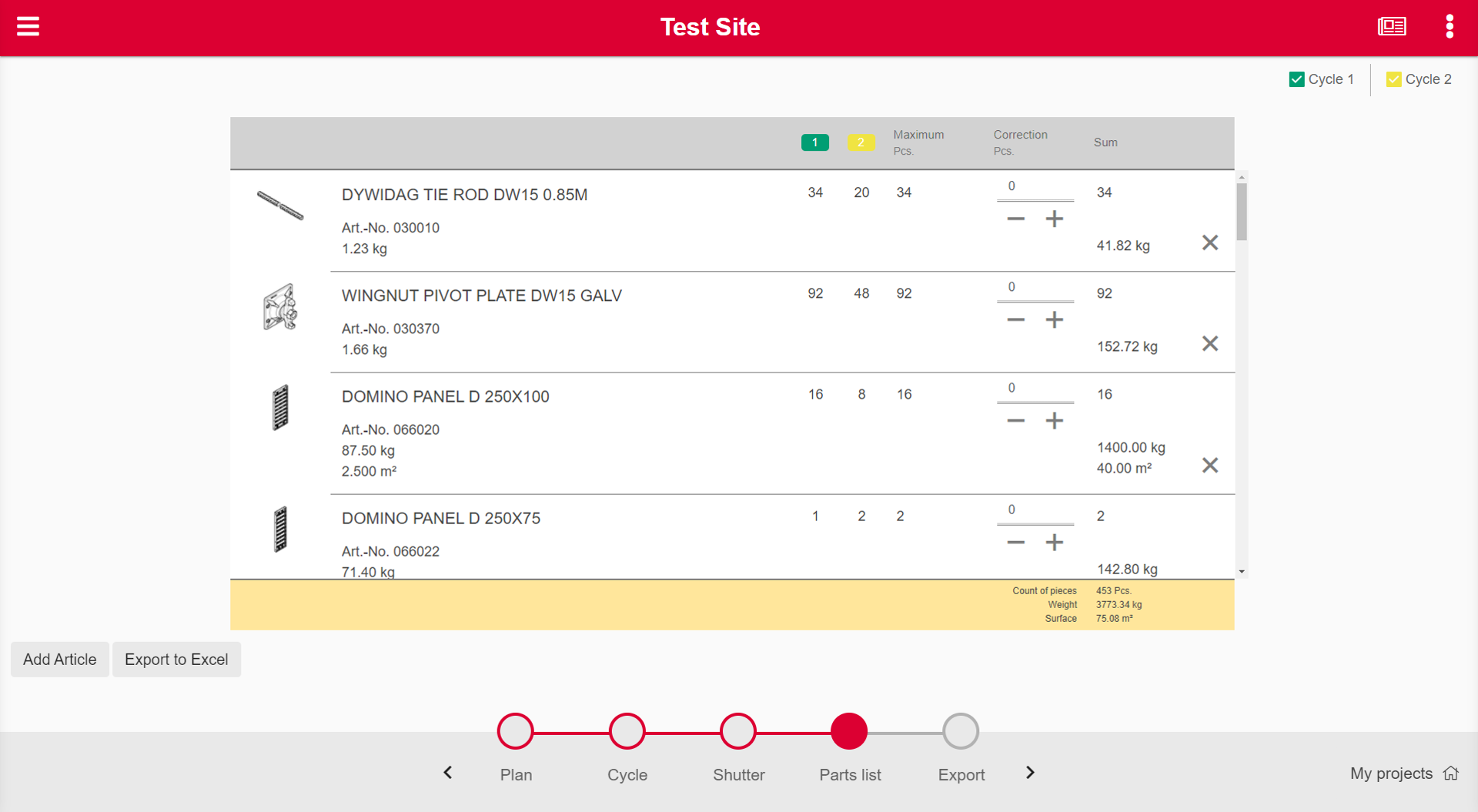Image resolution: width=1478 pixels, height=812 pixels.
Task: Increase correction for Domino Panel 250X75
Action: point(1054,543)
